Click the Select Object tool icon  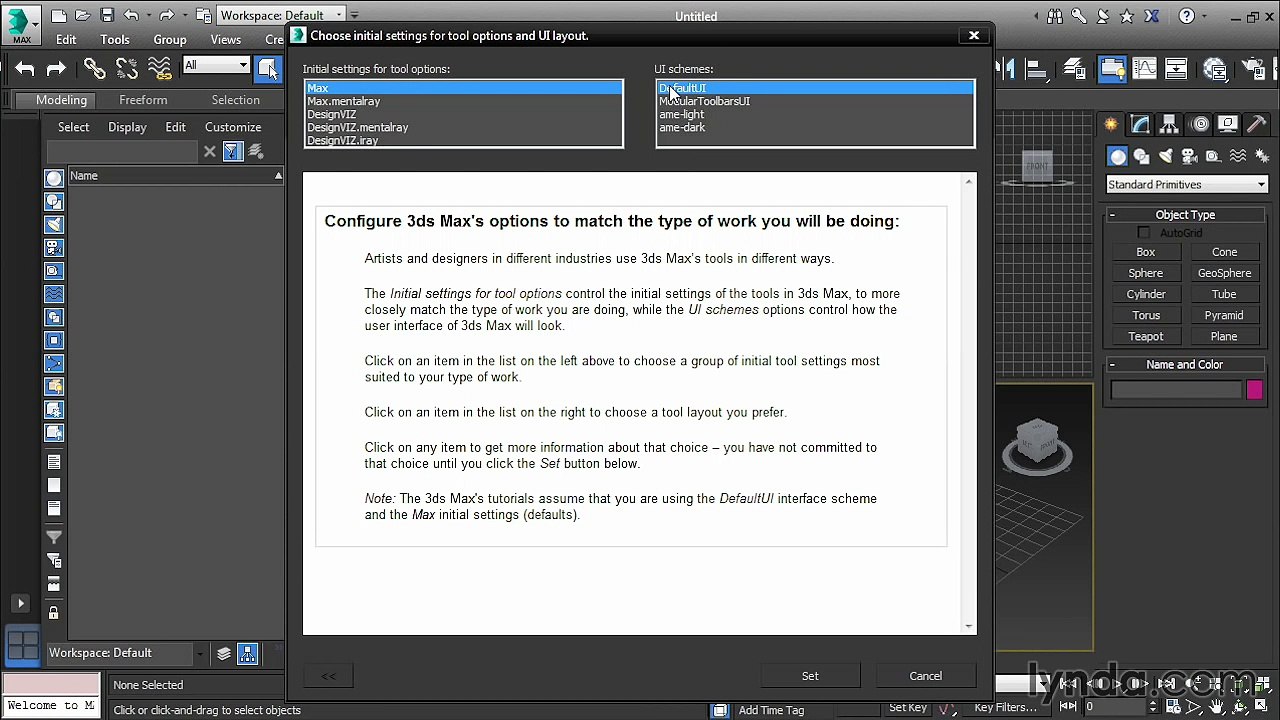[268, 68]
